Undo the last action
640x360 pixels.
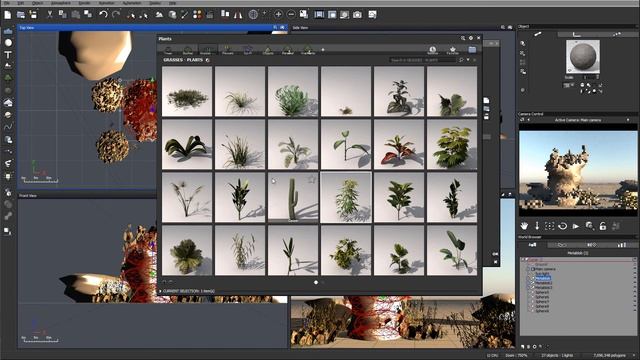pyautogui.click(x=103, y=15)
